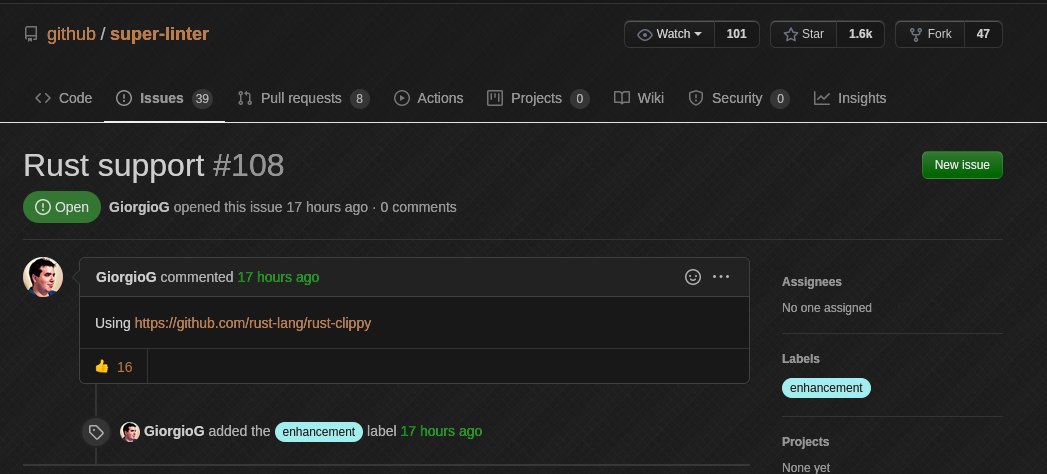Click the sidebar enhancement label
Image resolution: width=1047 pixels, height=474 pixels.
click(826, 388)
